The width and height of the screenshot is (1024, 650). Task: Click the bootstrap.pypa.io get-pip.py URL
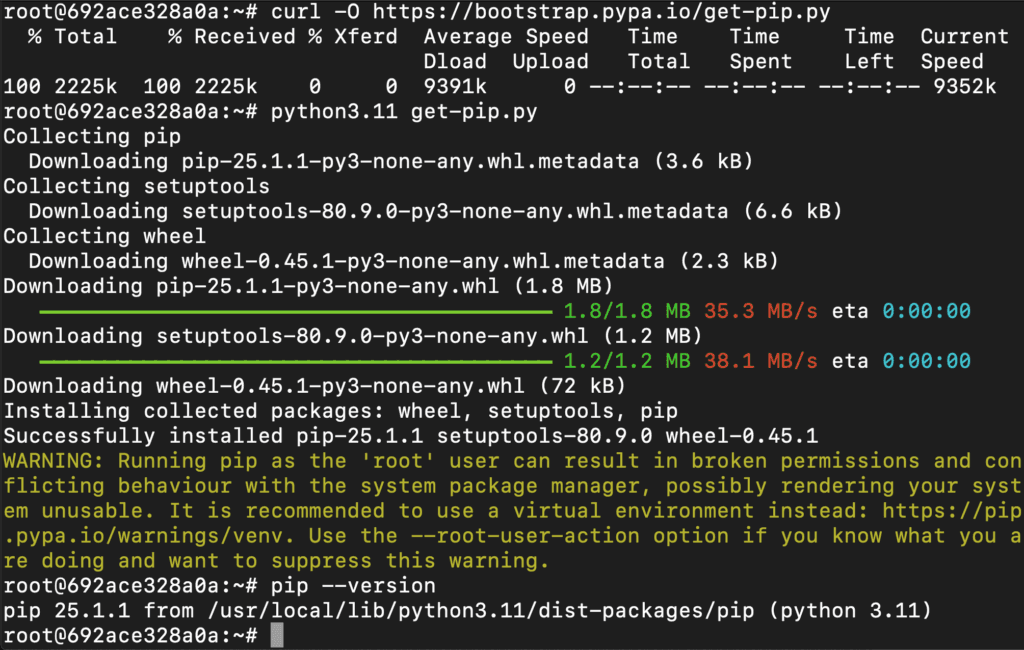(601, 12)
